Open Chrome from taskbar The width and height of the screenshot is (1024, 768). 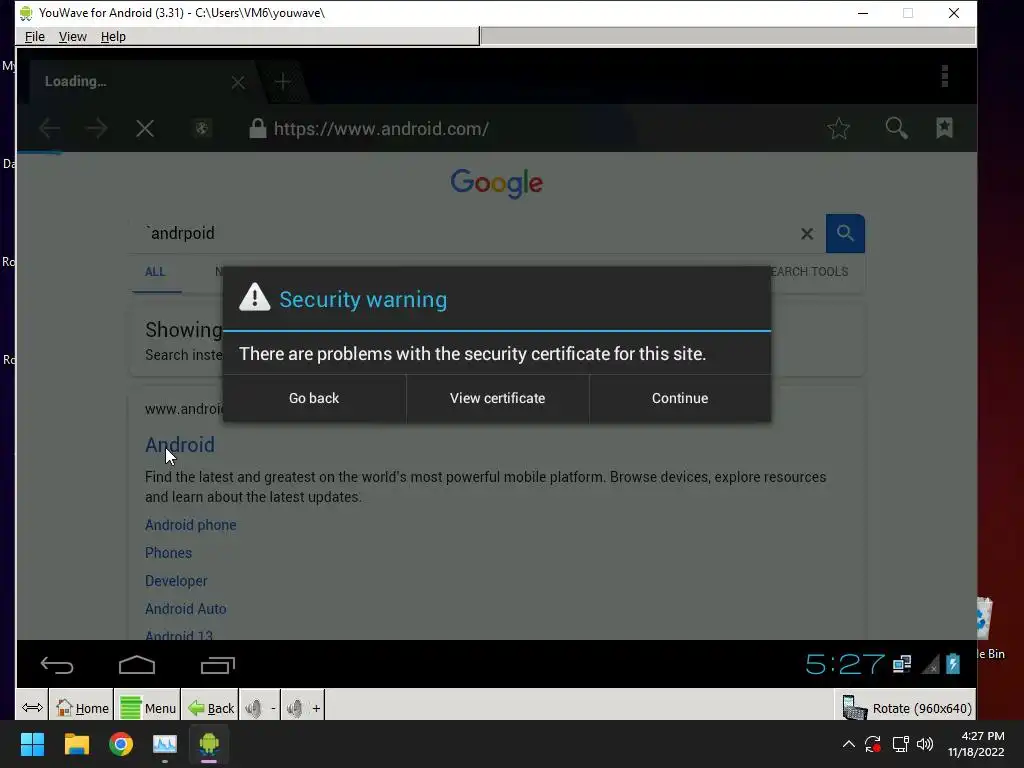click(121, 744)
